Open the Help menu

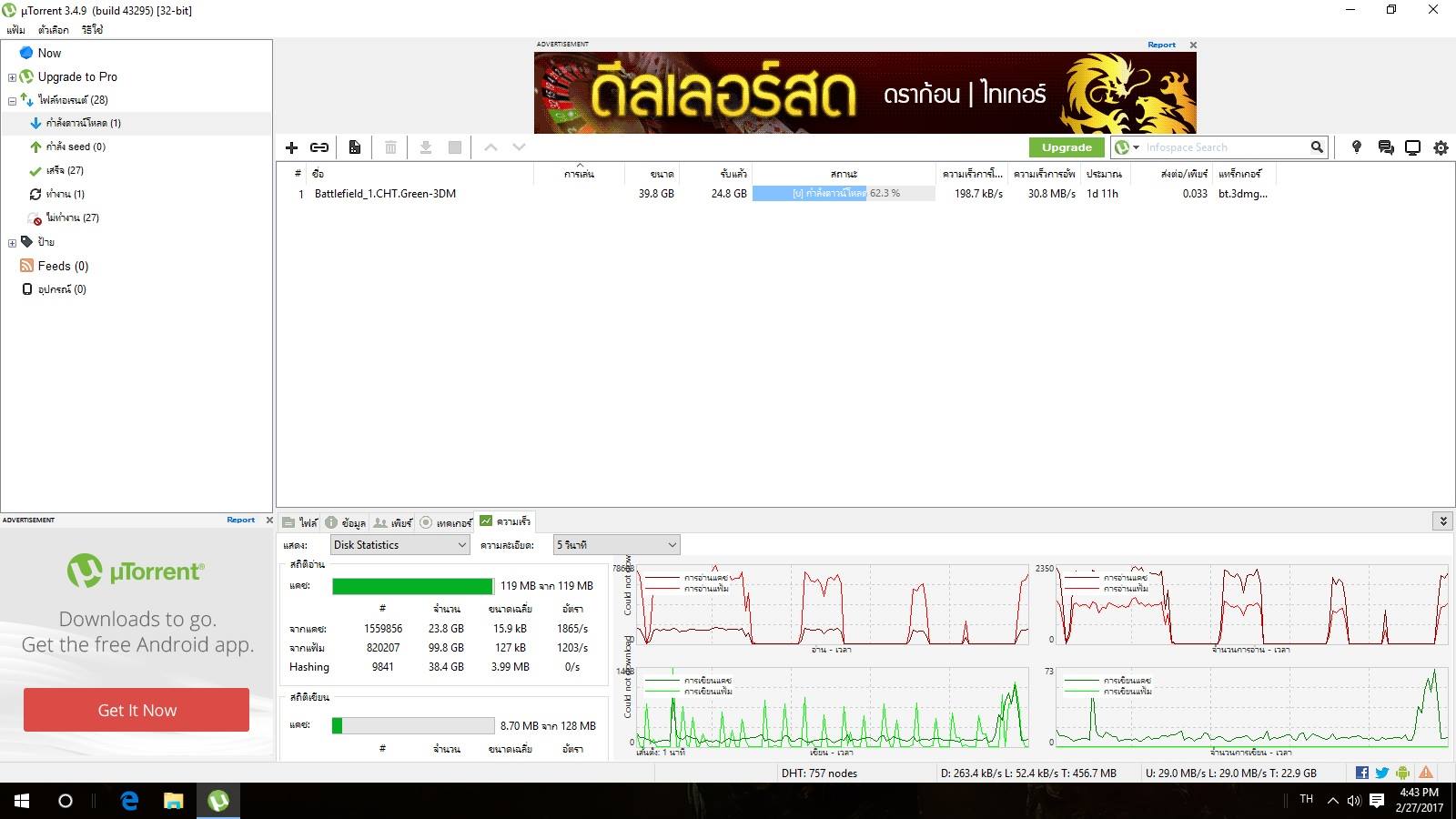[x=92, y=29]
